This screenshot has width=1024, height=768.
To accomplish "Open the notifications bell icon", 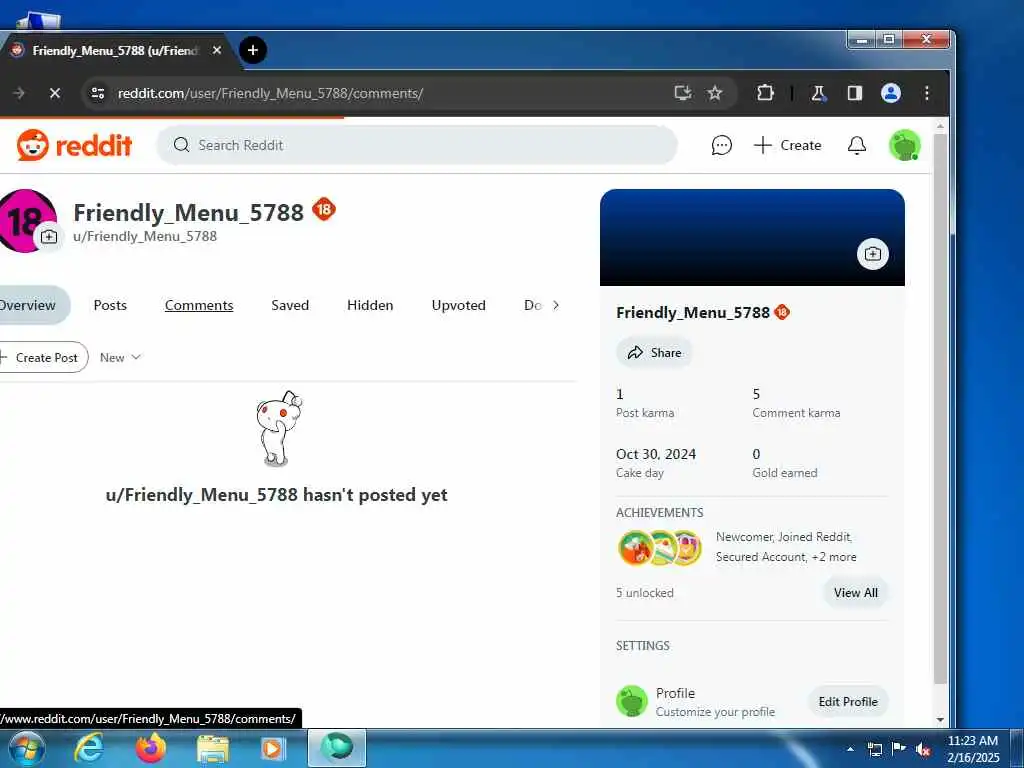I will click(856, 145).
